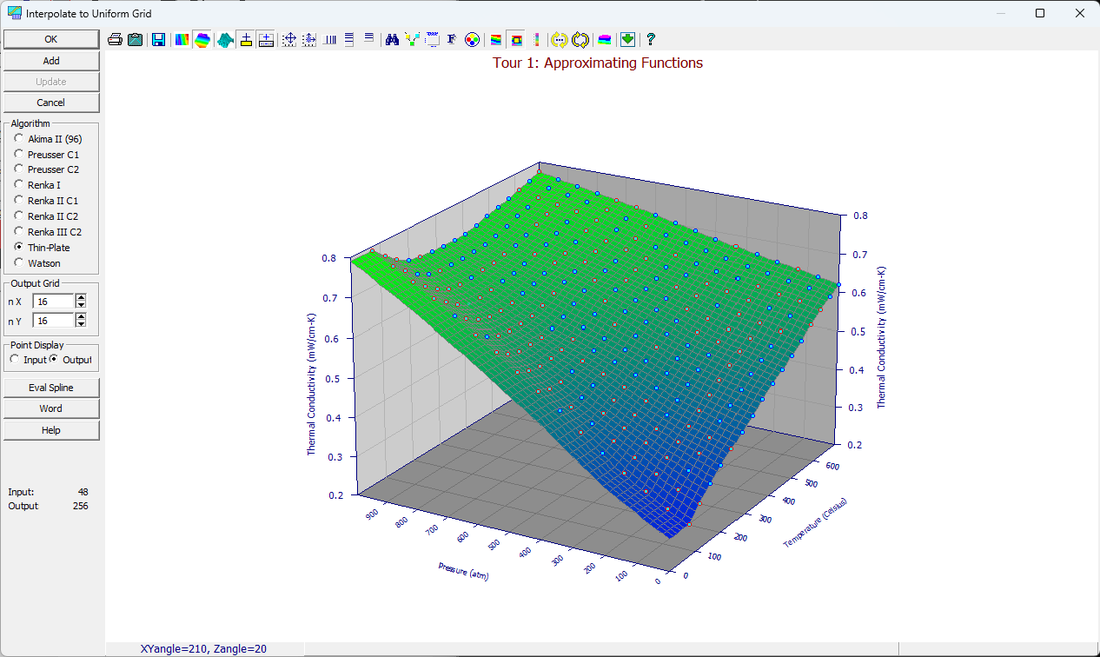Click the node tree icon after the binoculars
This screenshot has width=1100, height=657.
click(412, 40)
